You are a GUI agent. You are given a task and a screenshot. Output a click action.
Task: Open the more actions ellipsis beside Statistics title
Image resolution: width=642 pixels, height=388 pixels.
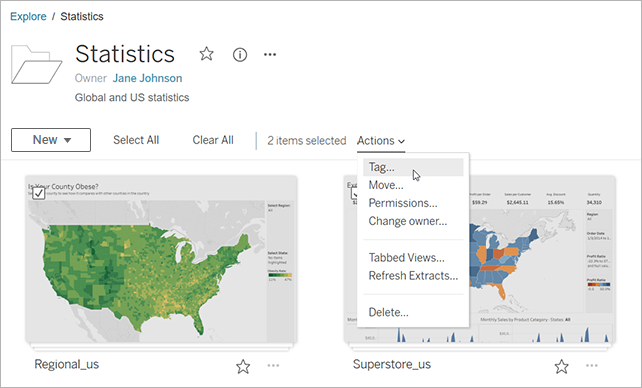pos(270,54)
